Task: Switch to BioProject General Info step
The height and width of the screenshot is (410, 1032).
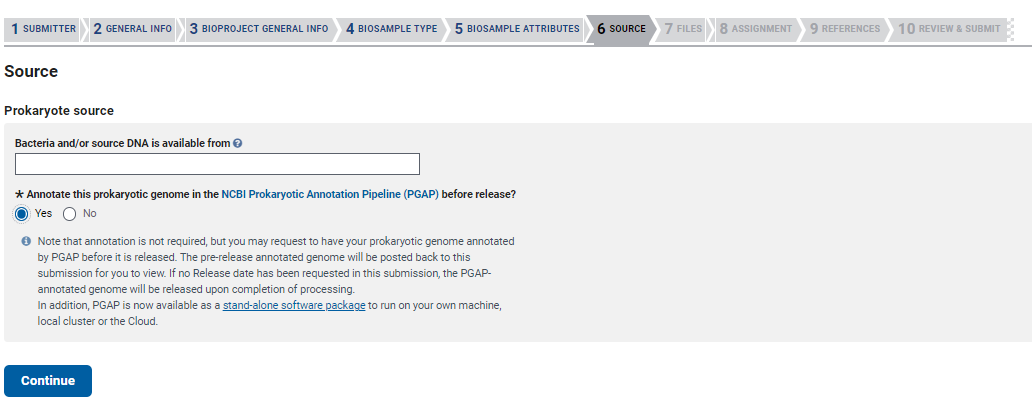Action: 259,29
